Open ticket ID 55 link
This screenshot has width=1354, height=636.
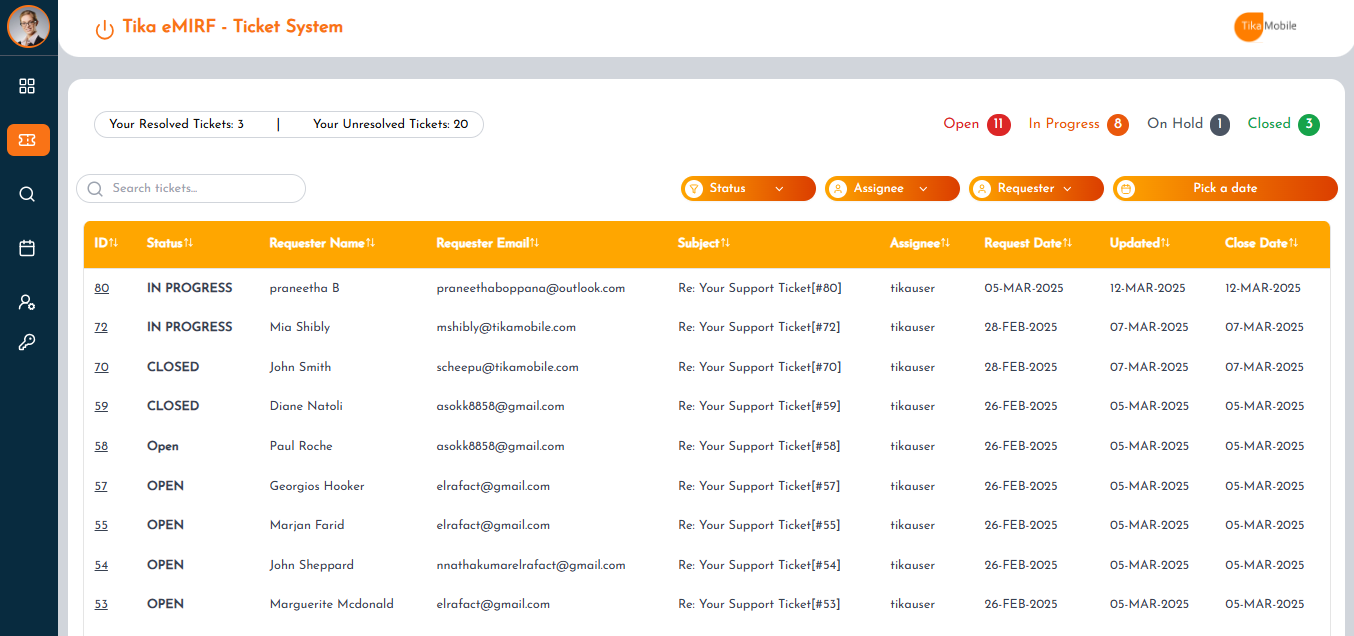[x=101, y=525]
